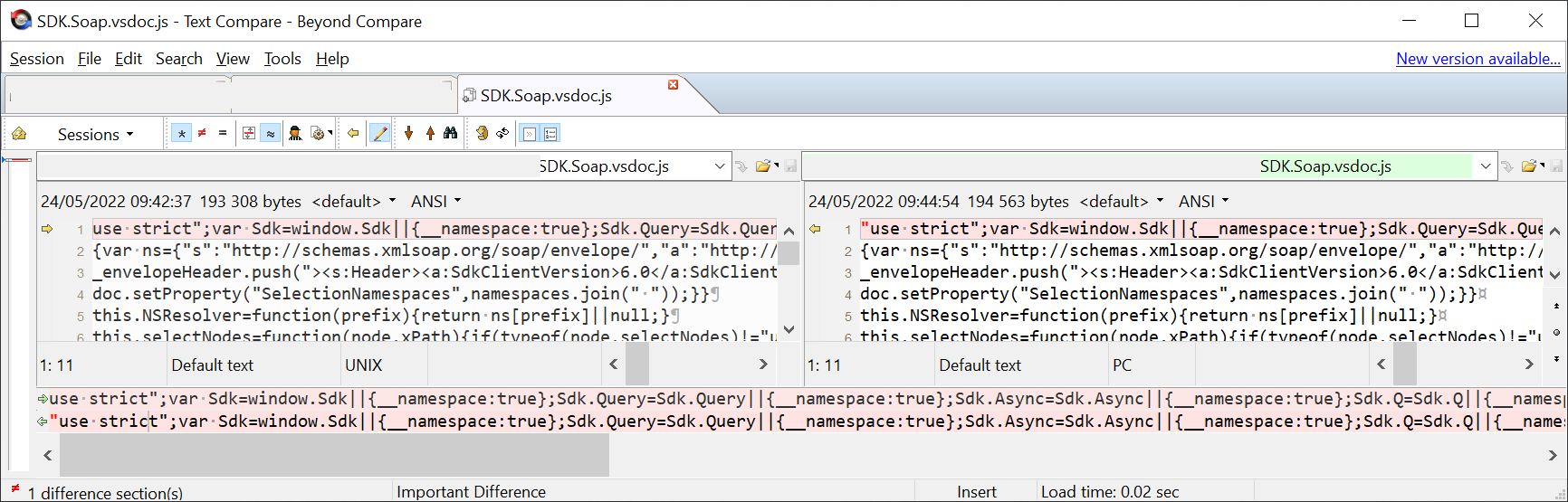Toggle the Text Details pane button
Viewport: 1568px width, 502px height.
pos(530,134)
